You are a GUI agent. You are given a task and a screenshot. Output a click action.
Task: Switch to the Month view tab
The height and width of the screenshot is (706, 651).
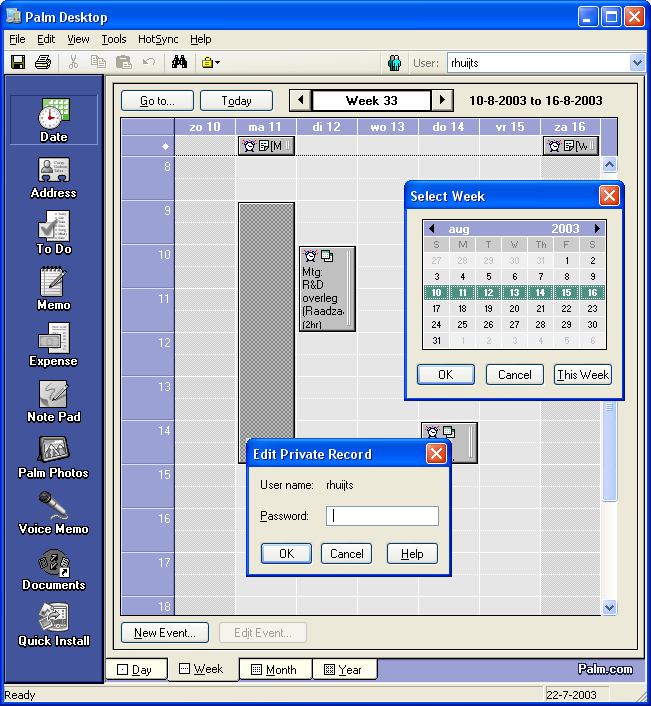pyautogui.click(x=276, y=670)
